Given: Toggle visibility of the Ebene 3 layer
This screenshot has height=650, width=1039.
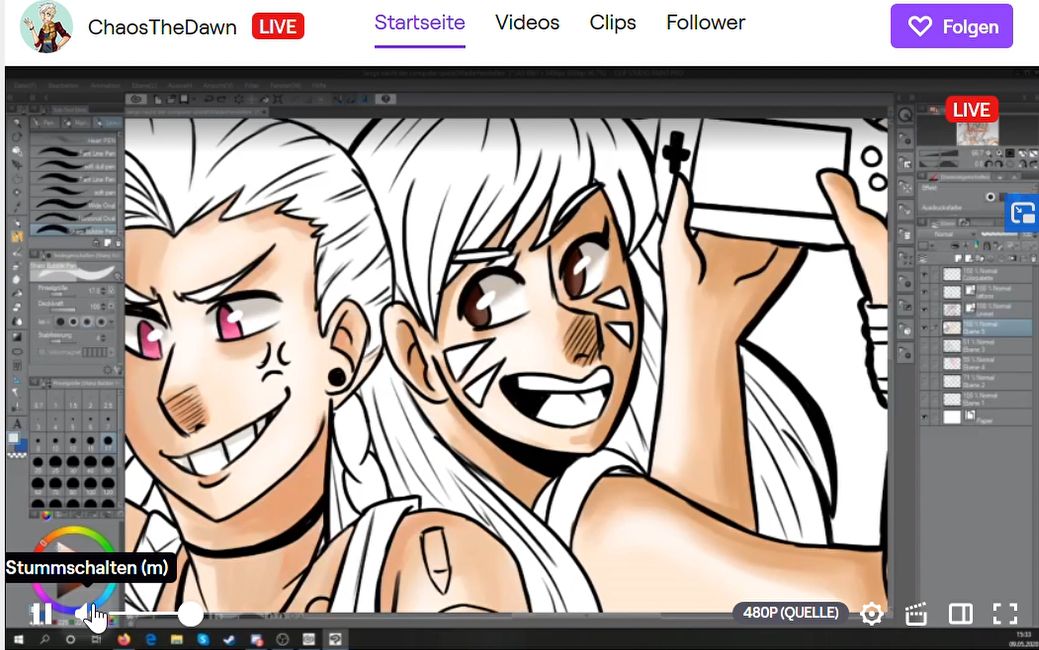Looking at the screenshot, I should (924, 345).
